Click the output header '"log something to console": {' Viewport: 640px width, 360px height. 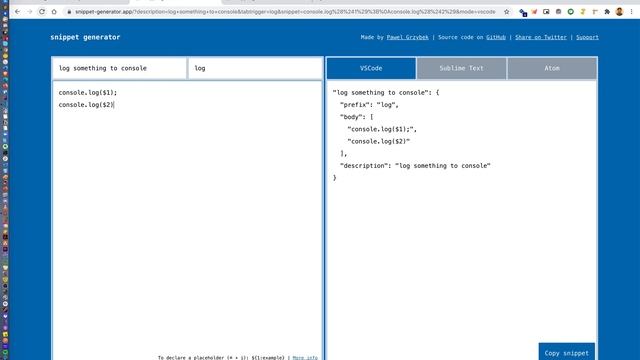386,93
